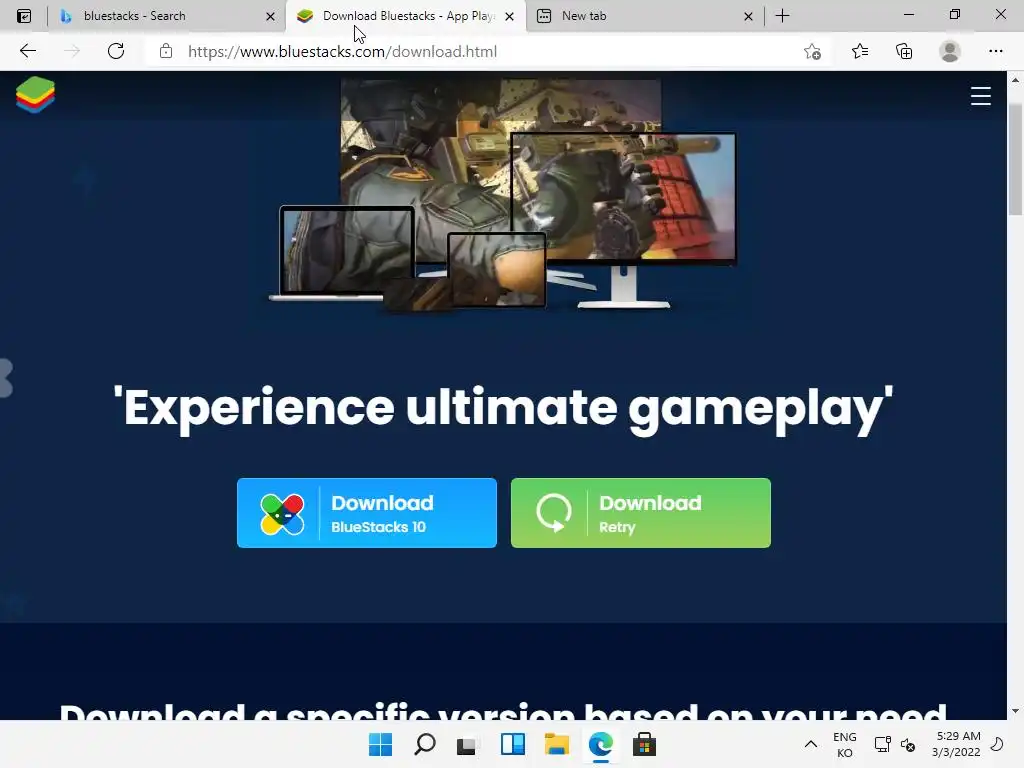
Task: Click the BlueStacks logo on the page
Action: click(x=35, y=95)
